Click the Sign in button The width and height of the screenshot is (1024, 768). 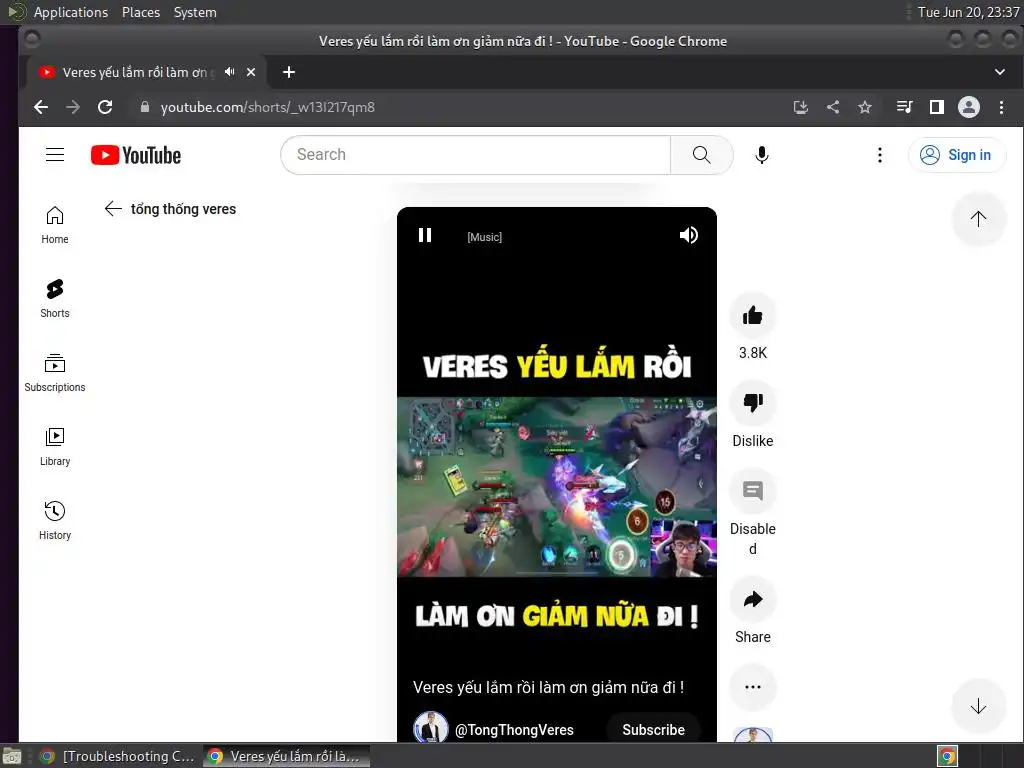956,155
